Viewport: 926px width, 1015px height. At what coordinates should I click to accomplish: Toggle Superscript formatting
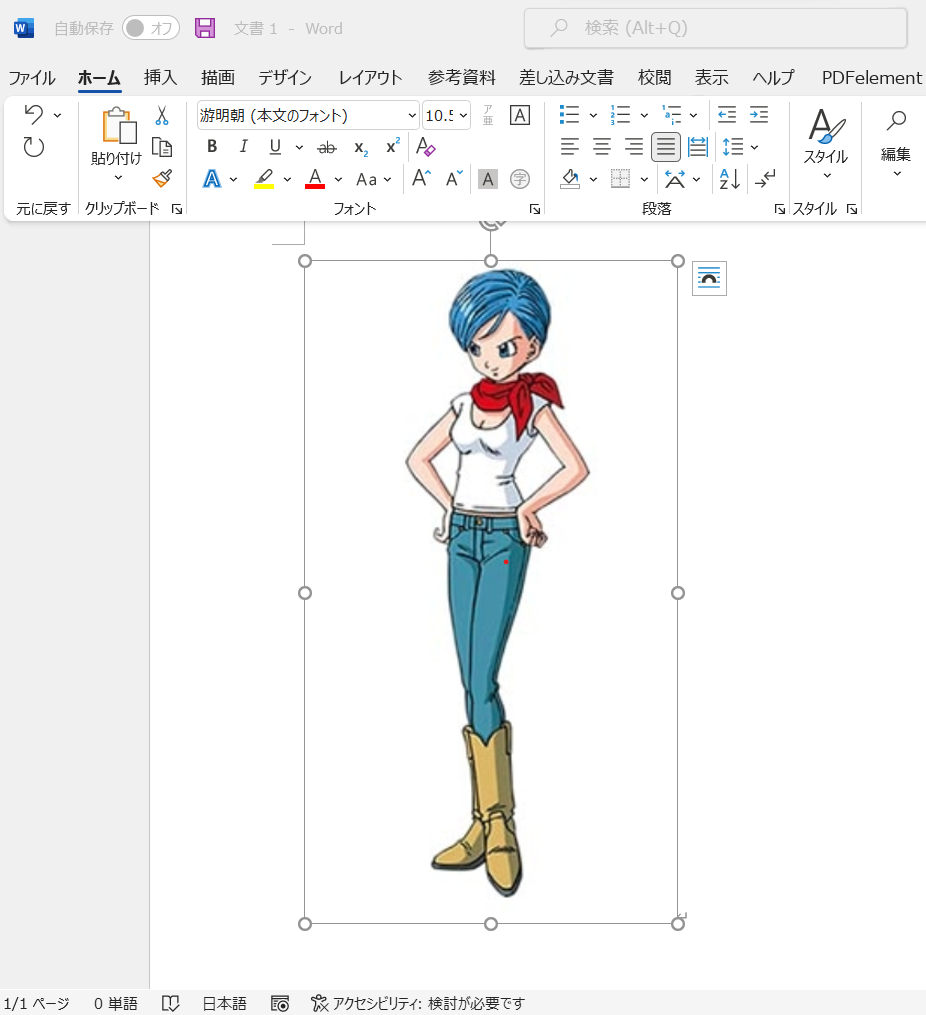point(393,146)
